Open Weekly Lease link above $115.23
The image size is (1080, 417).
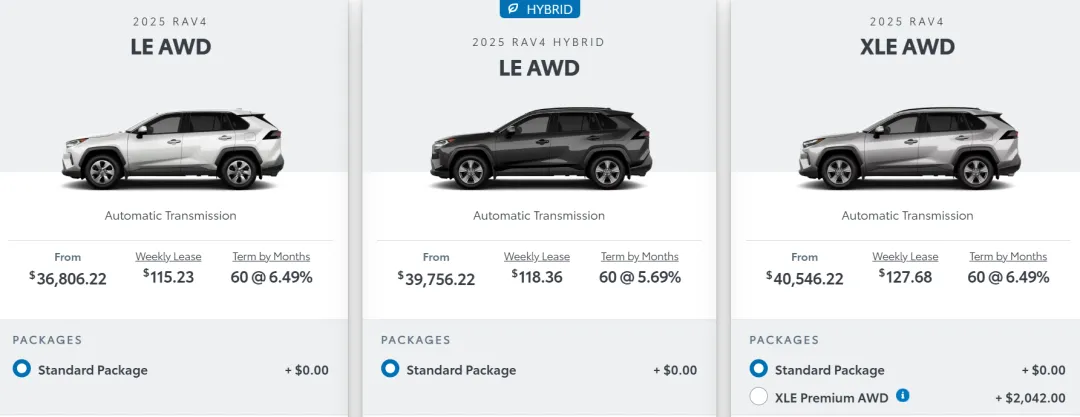coord(169,257)
